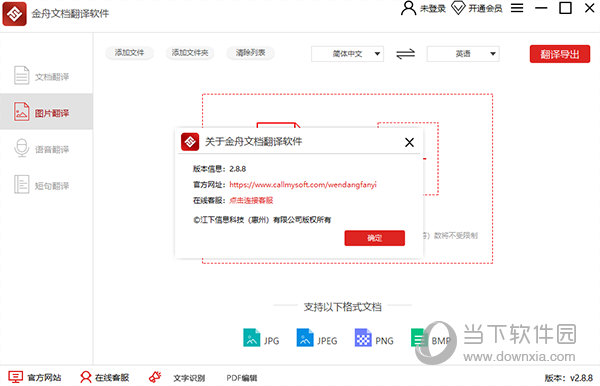The width and height of the screenshot is (600, 386).
Task: Click the JPEG format icon
Action: 305,338
